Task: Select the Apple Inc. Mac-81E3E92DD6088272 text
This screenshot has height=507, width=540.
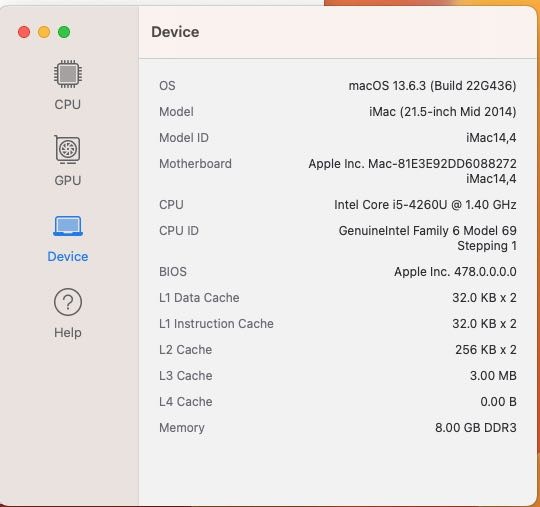Action: click(x=412, y=164)
